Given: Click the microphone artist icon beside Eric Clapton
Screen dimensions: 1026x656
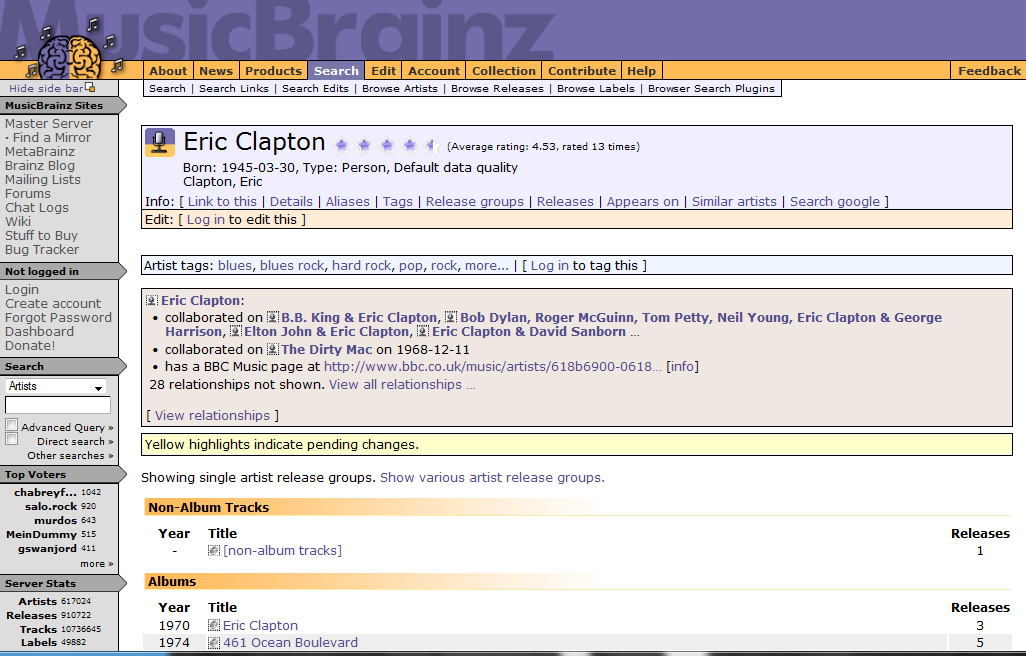Looking at the screenshot, I should [x=160, y=143].
